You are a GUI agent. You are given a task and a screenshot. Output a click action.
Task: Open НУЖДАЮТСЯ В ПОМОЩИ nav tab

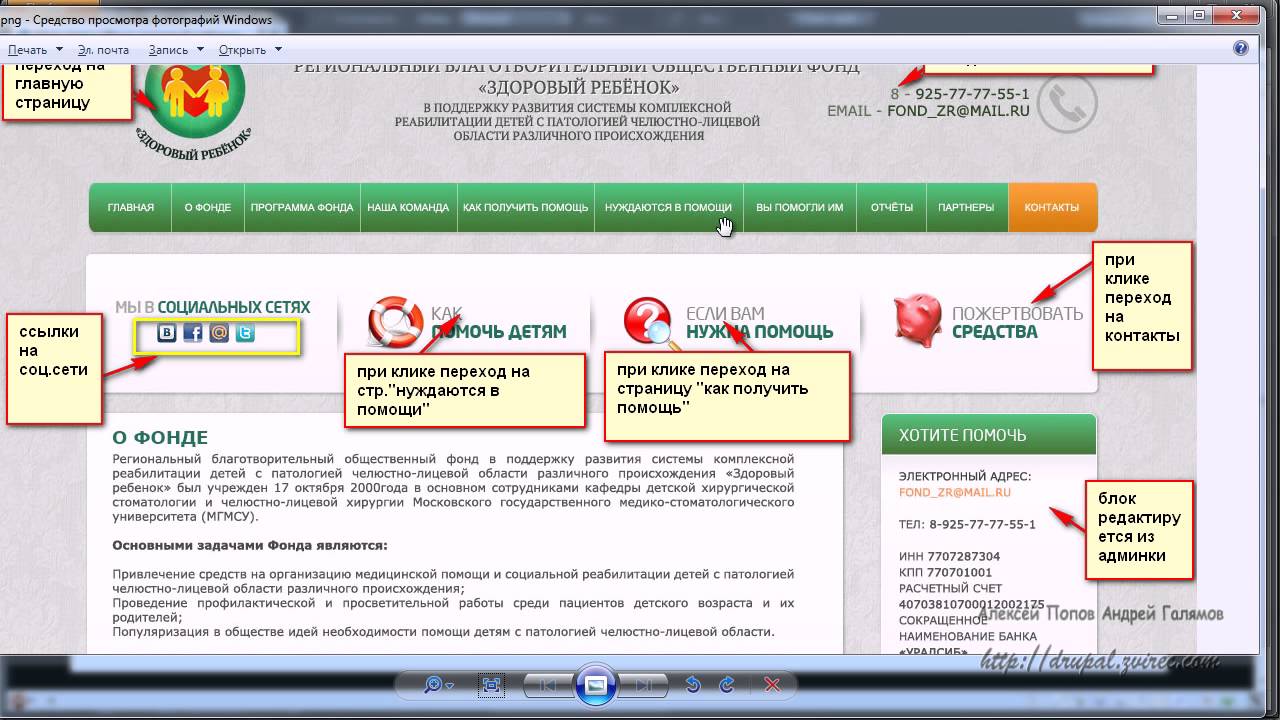tap(668, 208)
